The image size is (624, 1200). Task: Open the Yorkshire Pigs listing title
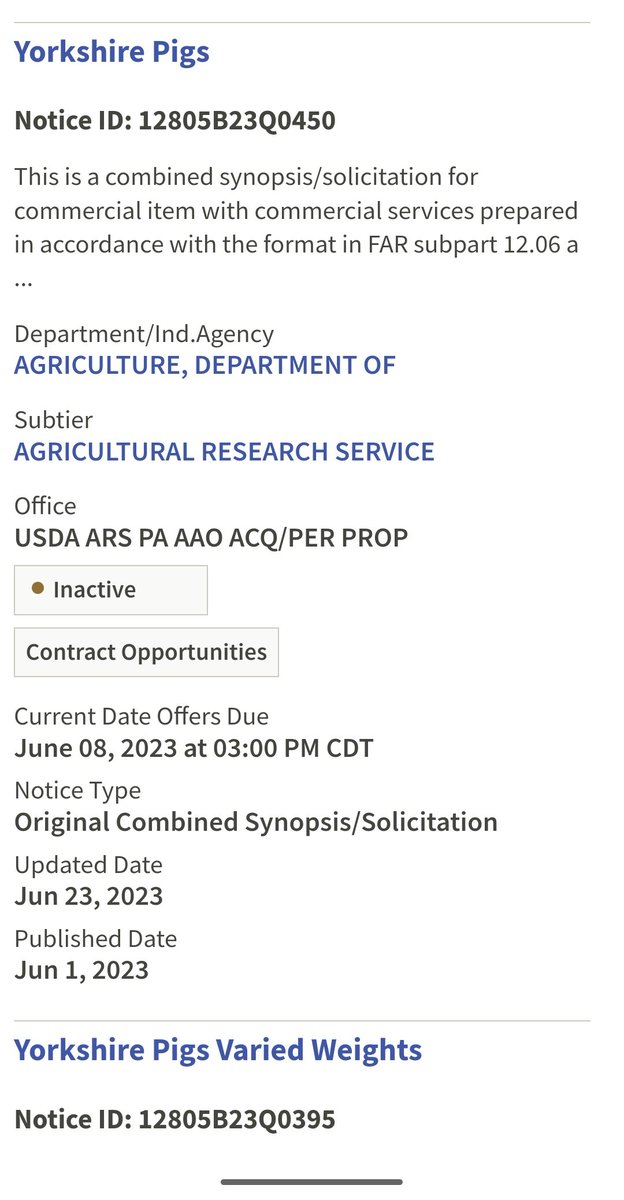(112, 52)
